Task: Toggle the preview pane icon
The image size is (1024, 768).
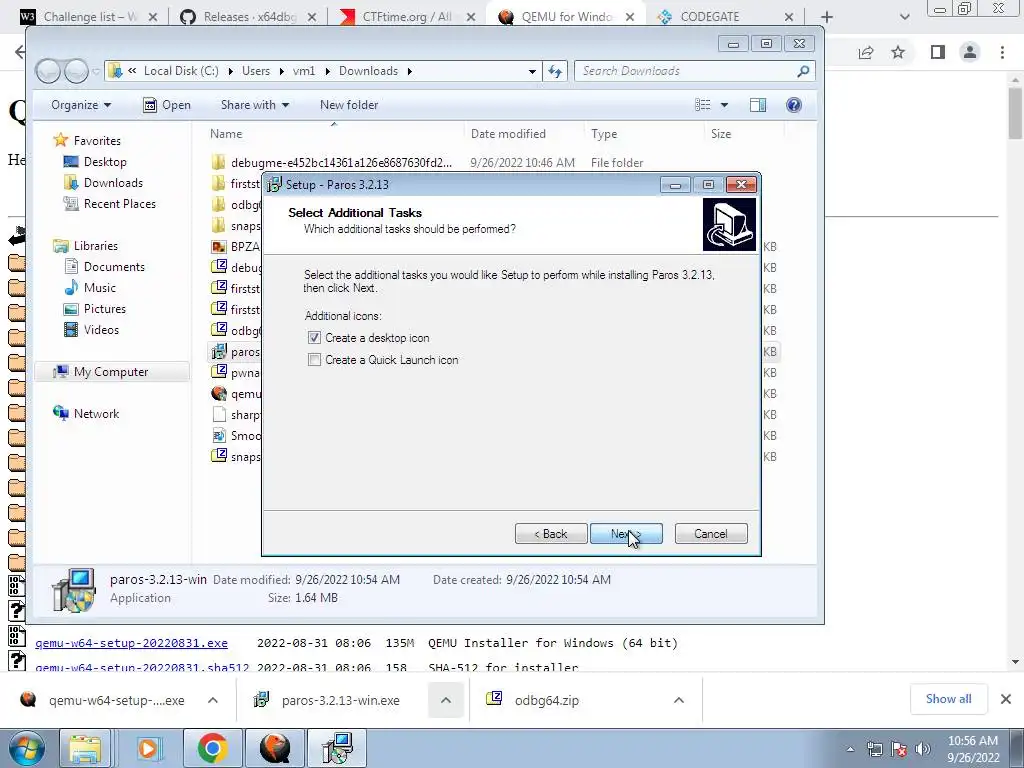Action: point(758,105)
